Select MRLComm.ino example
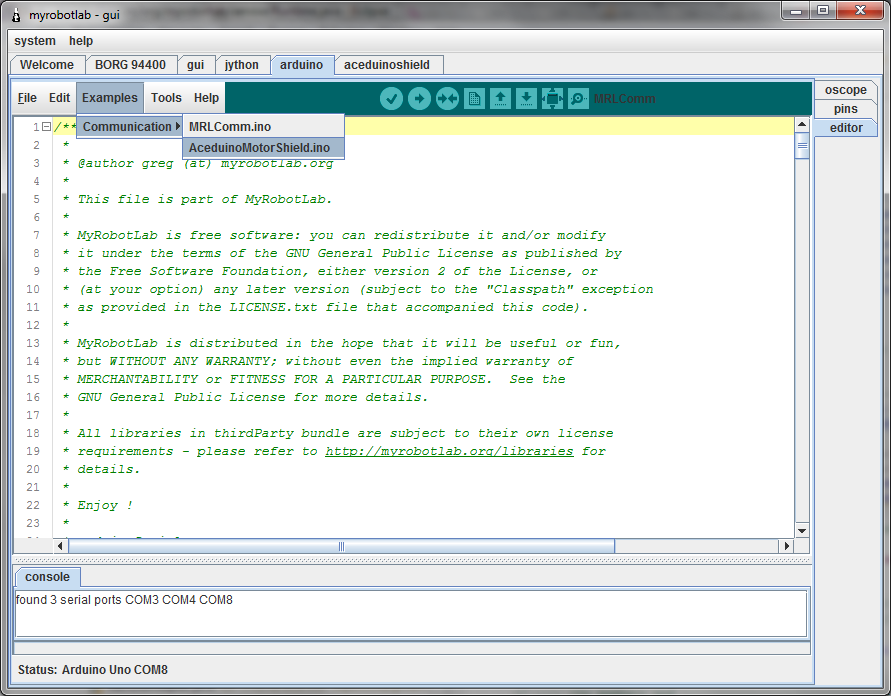891x696 pixels. click(x=264, y=127)
